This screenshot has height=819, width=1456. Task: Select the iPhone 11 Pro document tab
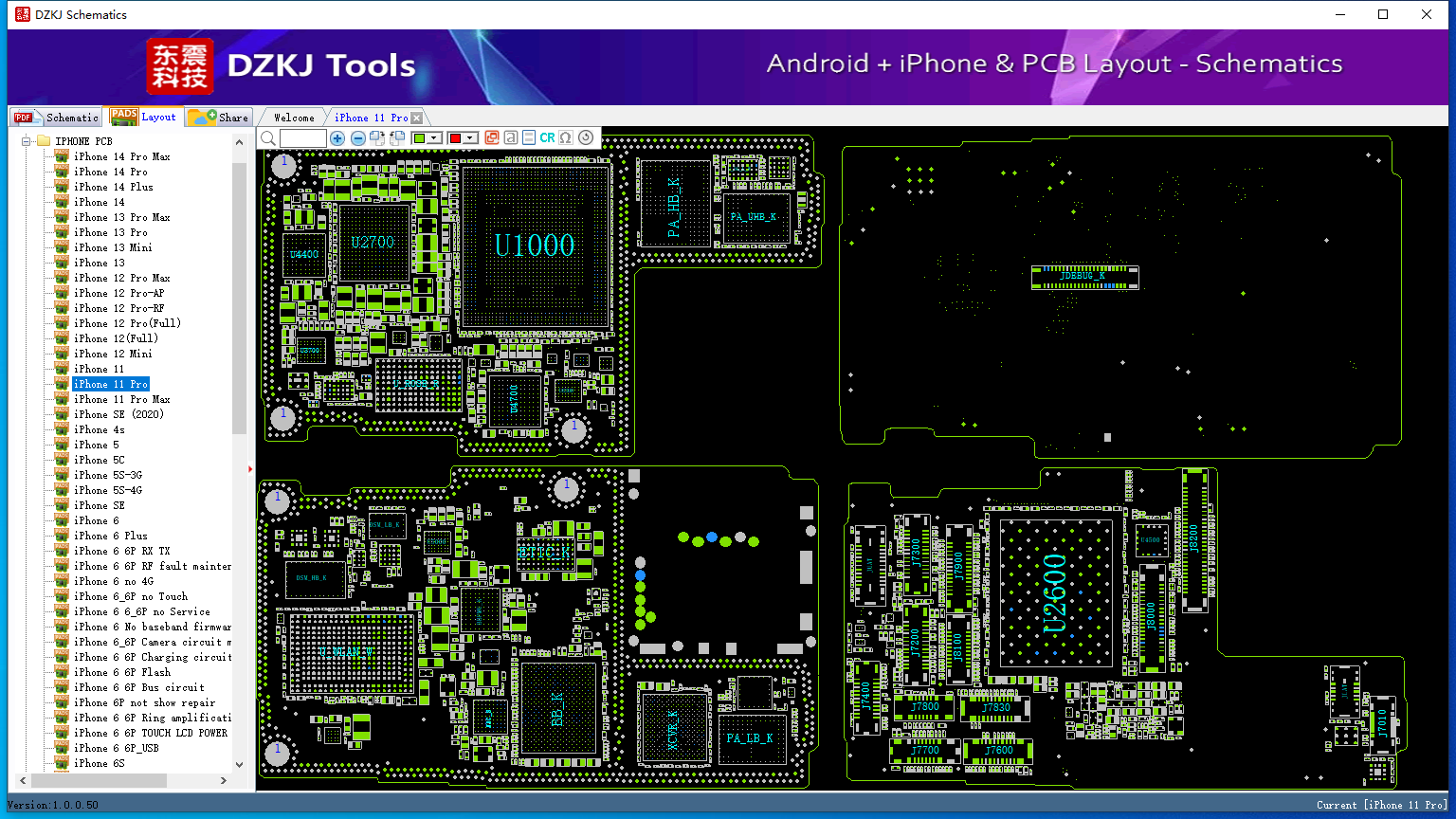point(372,118)
